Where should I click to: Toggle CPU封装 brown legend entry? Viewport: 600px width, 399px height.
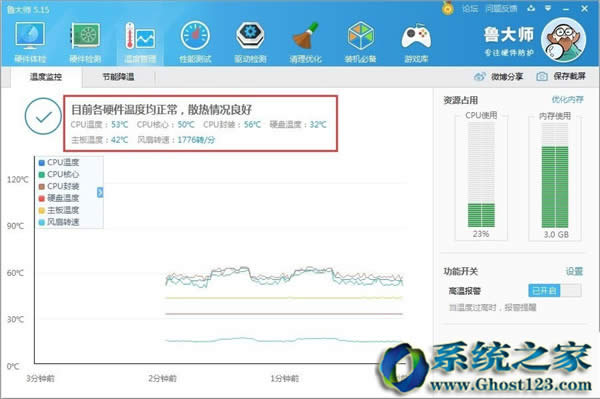click(59, 186)
